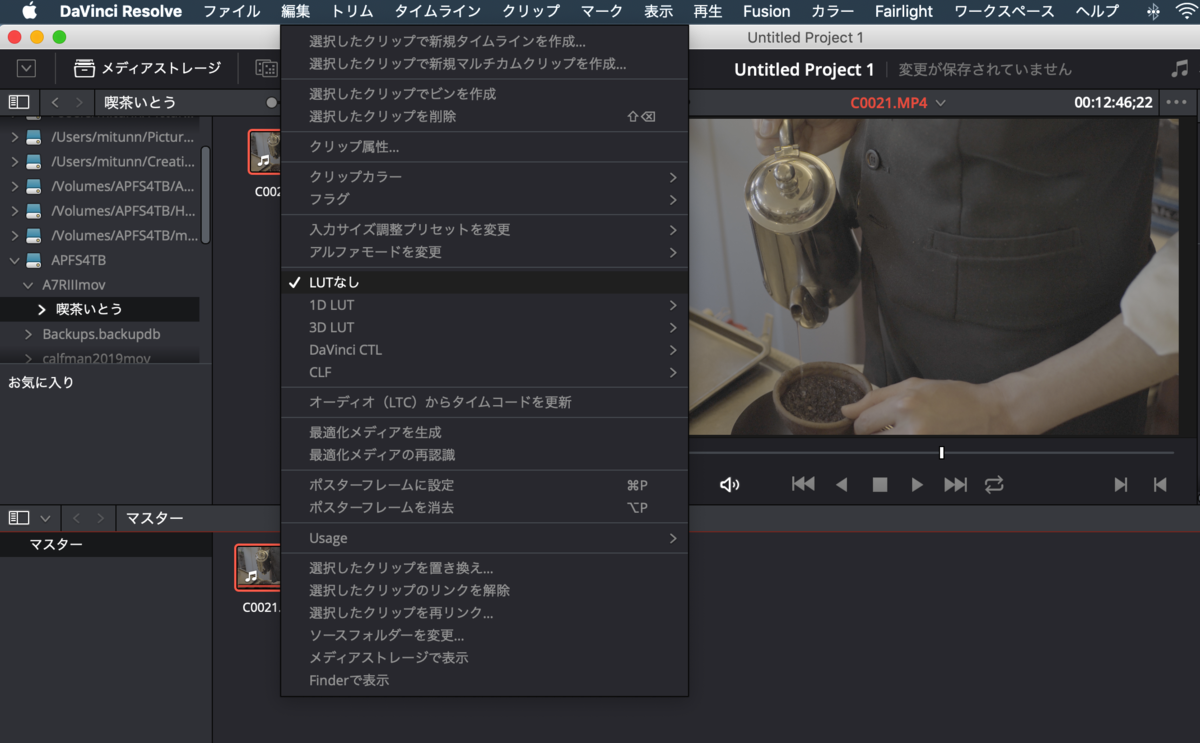Expand the Backups.backupdb folder
Image resolution: width=1200 pixels, height=743 pixels.
[x=29, y=334]
